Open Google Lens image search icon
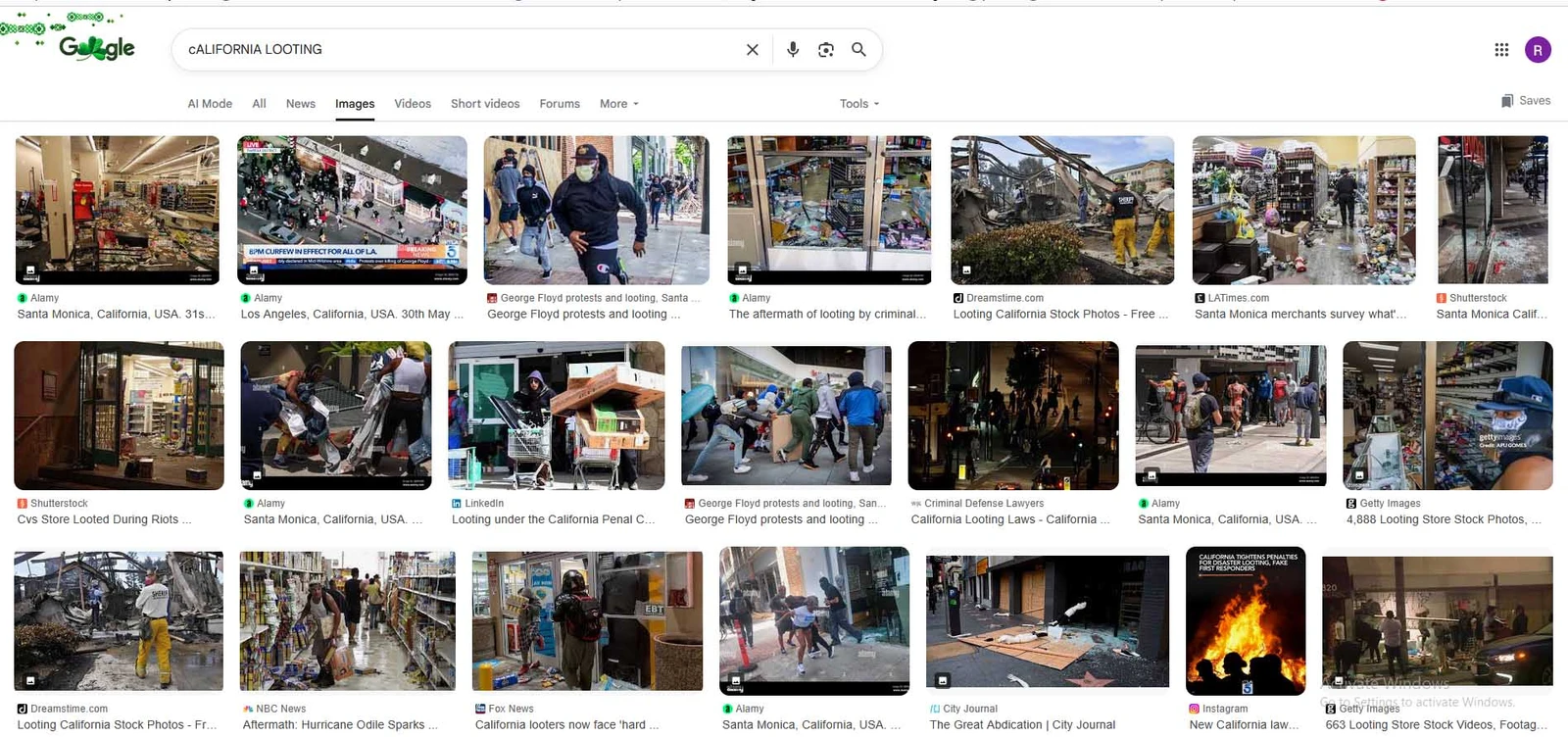The image size is (1568, 737). (826, 50)
